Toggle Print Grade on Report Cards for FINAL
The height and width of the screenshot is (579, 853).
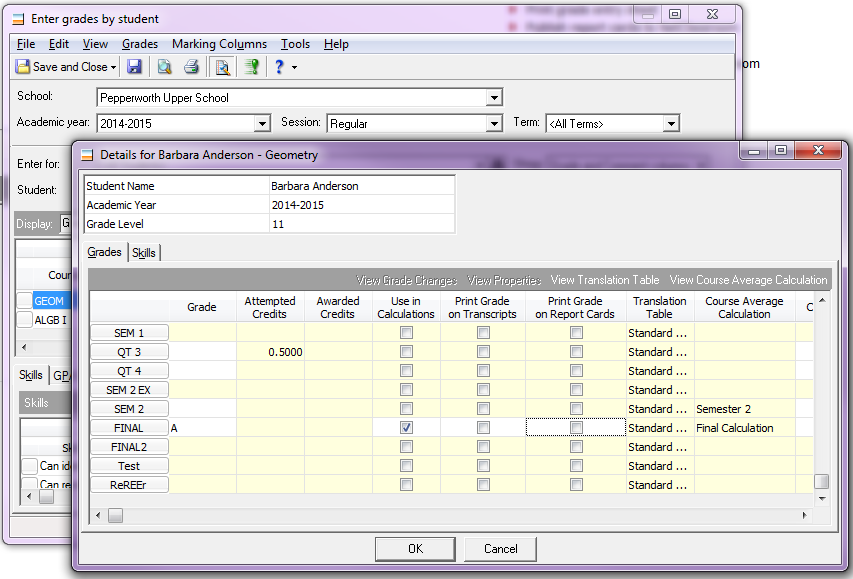(x=576, y=428)
